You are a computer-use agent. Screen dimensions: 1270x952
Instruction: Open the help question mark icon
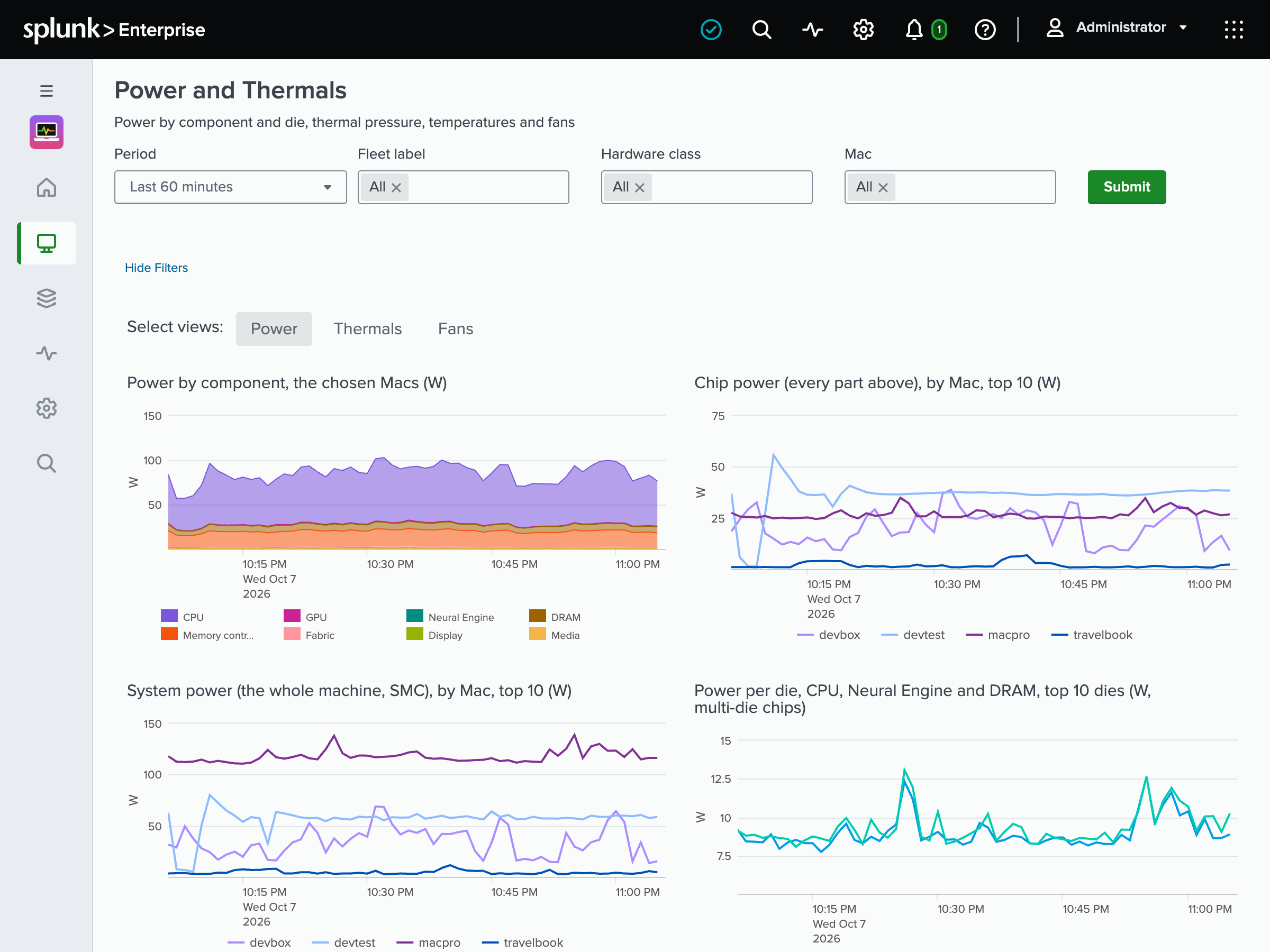(x=985, y=29)
